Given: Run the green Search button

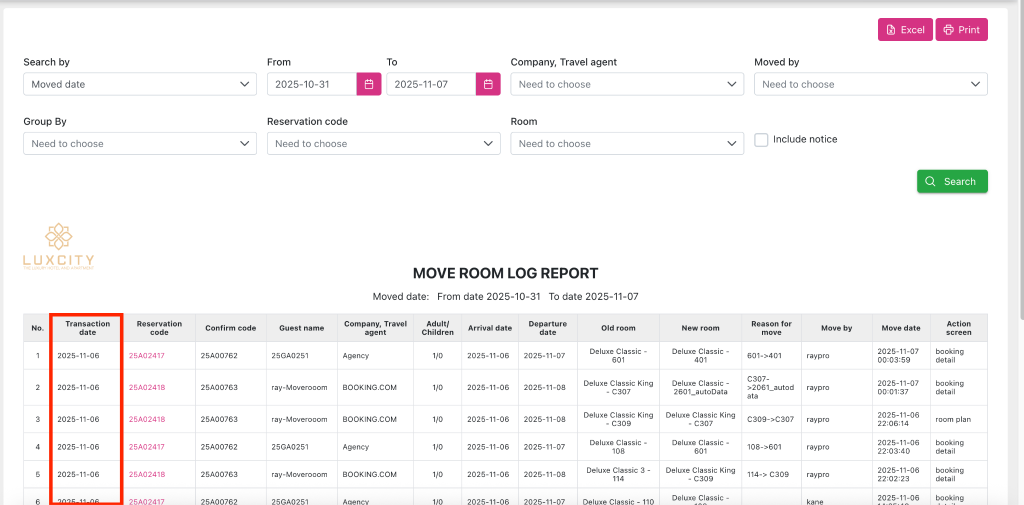Looking at the screenshot, I should coord(952,181).
